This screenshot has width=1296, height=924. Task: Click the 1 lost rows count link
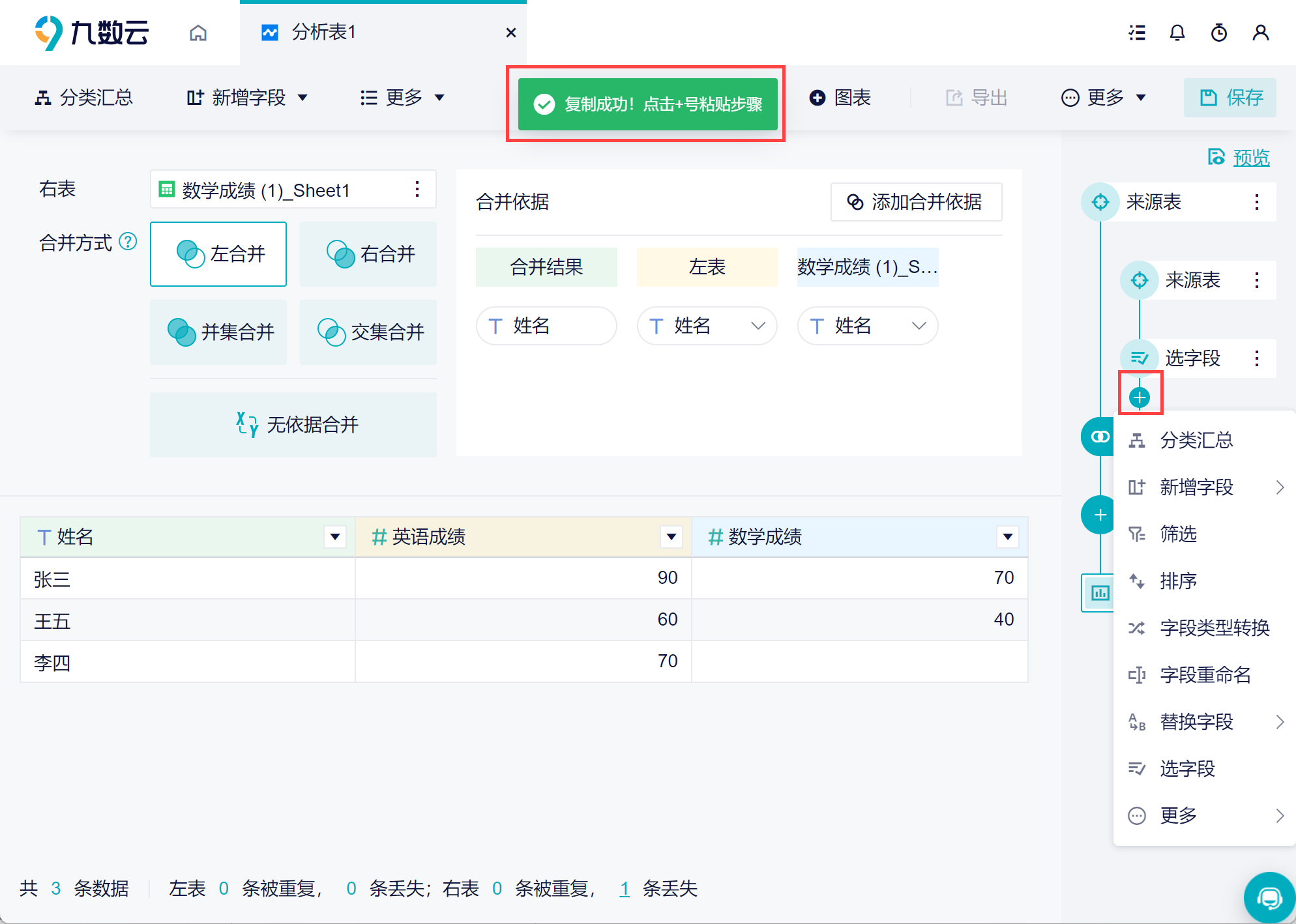(624, 889)
